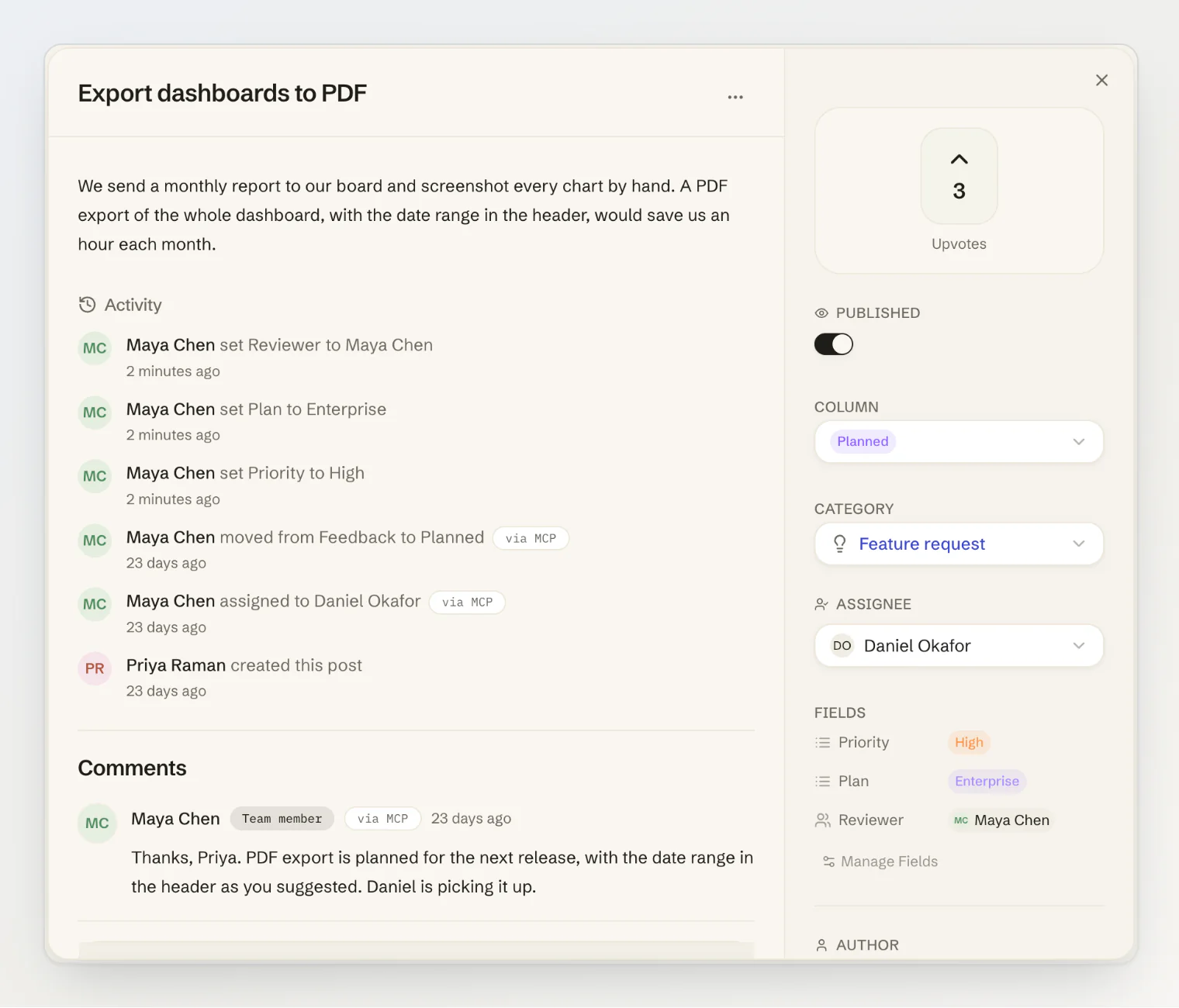Click the High priority tag
This screenshot has height=1008, width=1179.
click(969, 743)
